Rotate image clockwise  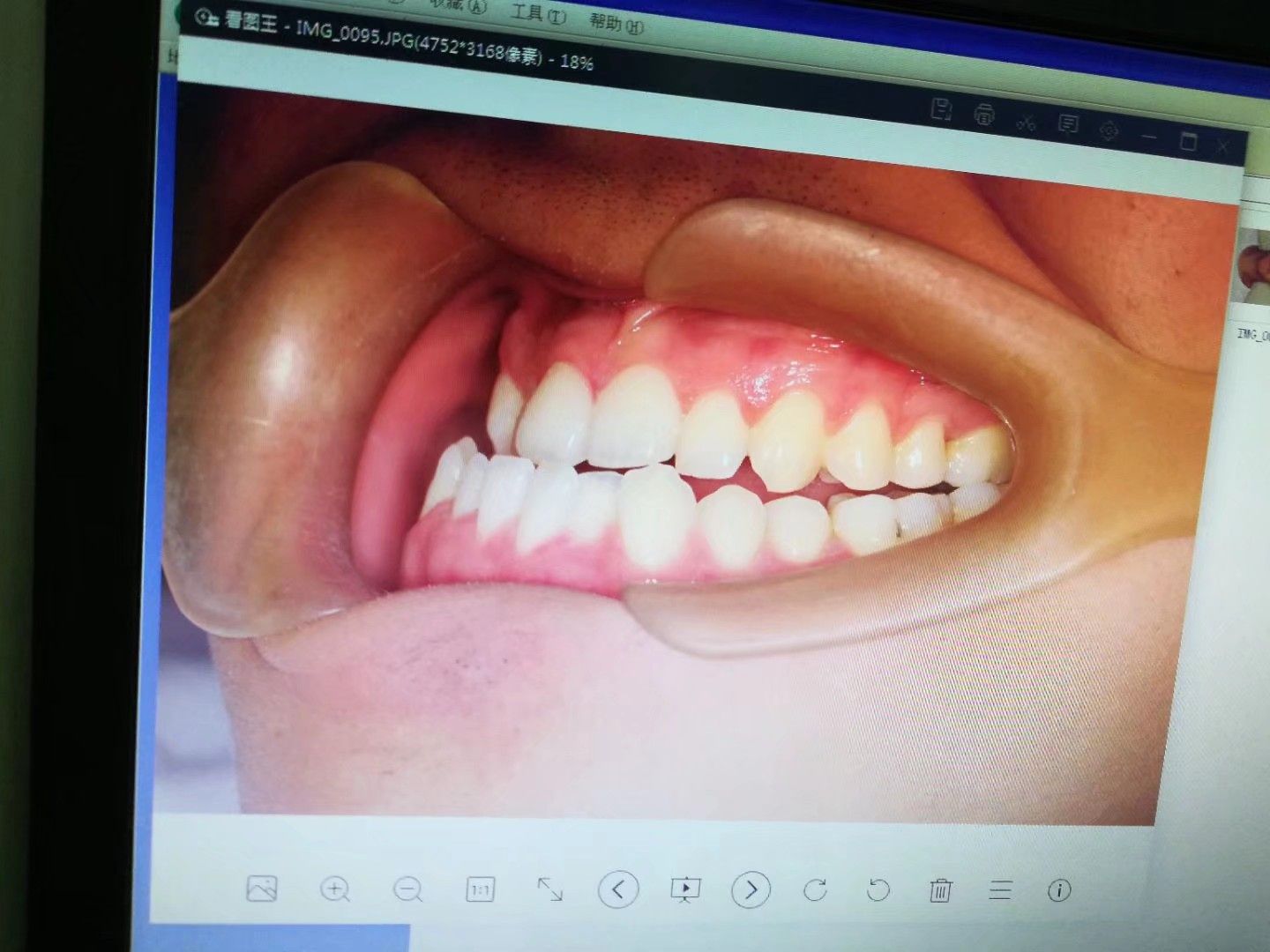point(815,890)
